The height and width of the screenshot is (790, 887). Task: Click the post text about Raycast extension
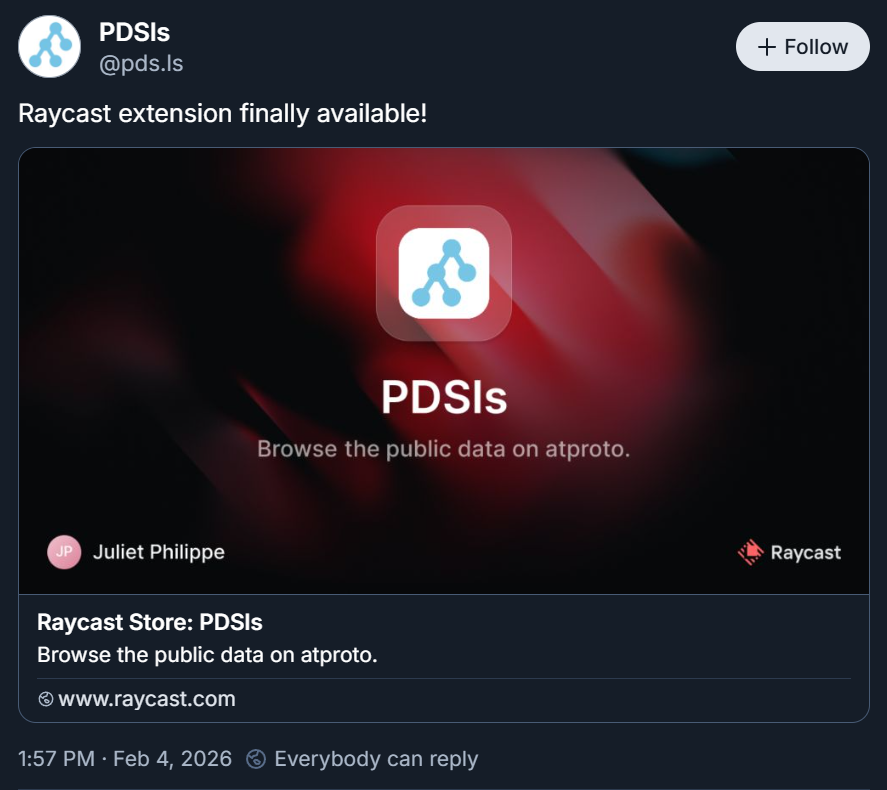(x=222, y=113)
